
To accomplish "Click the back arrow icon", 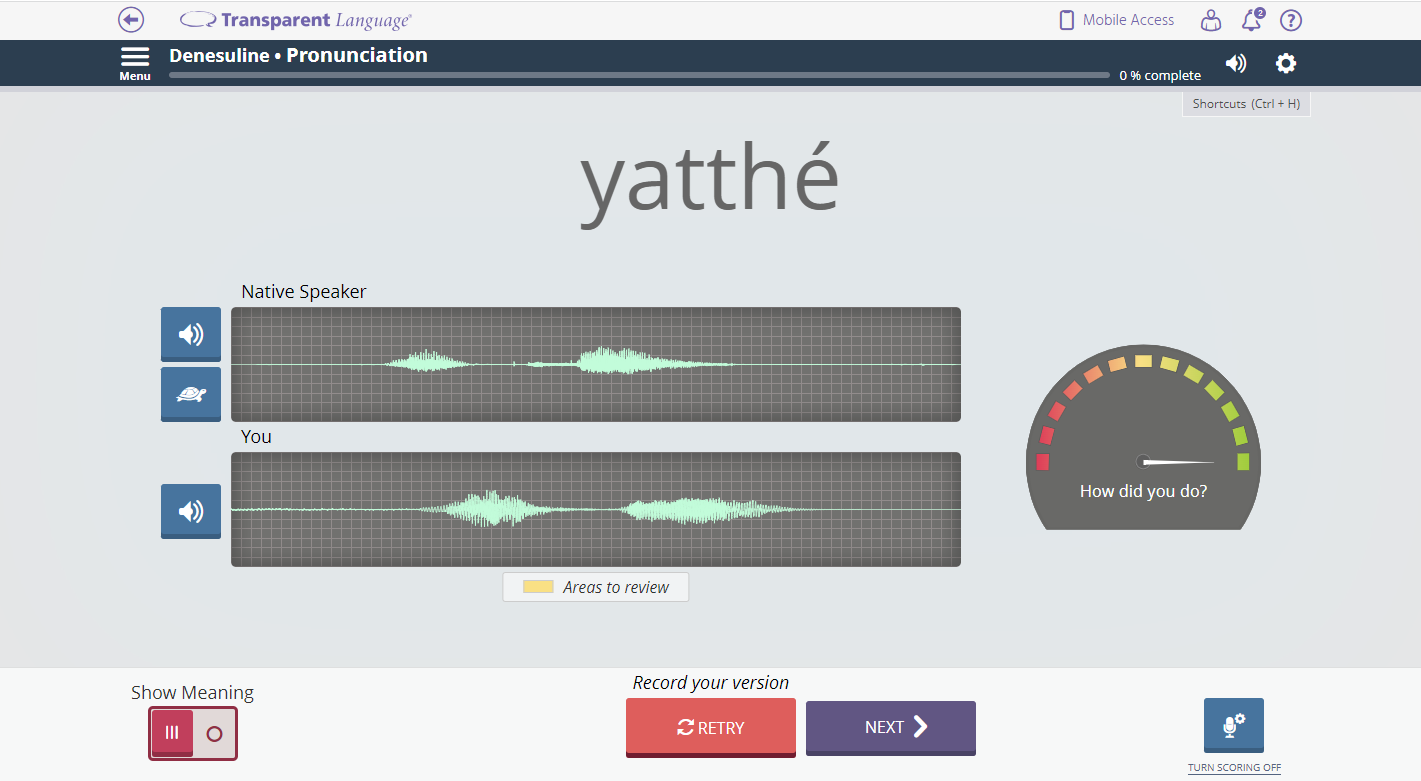I will [131, 20].
